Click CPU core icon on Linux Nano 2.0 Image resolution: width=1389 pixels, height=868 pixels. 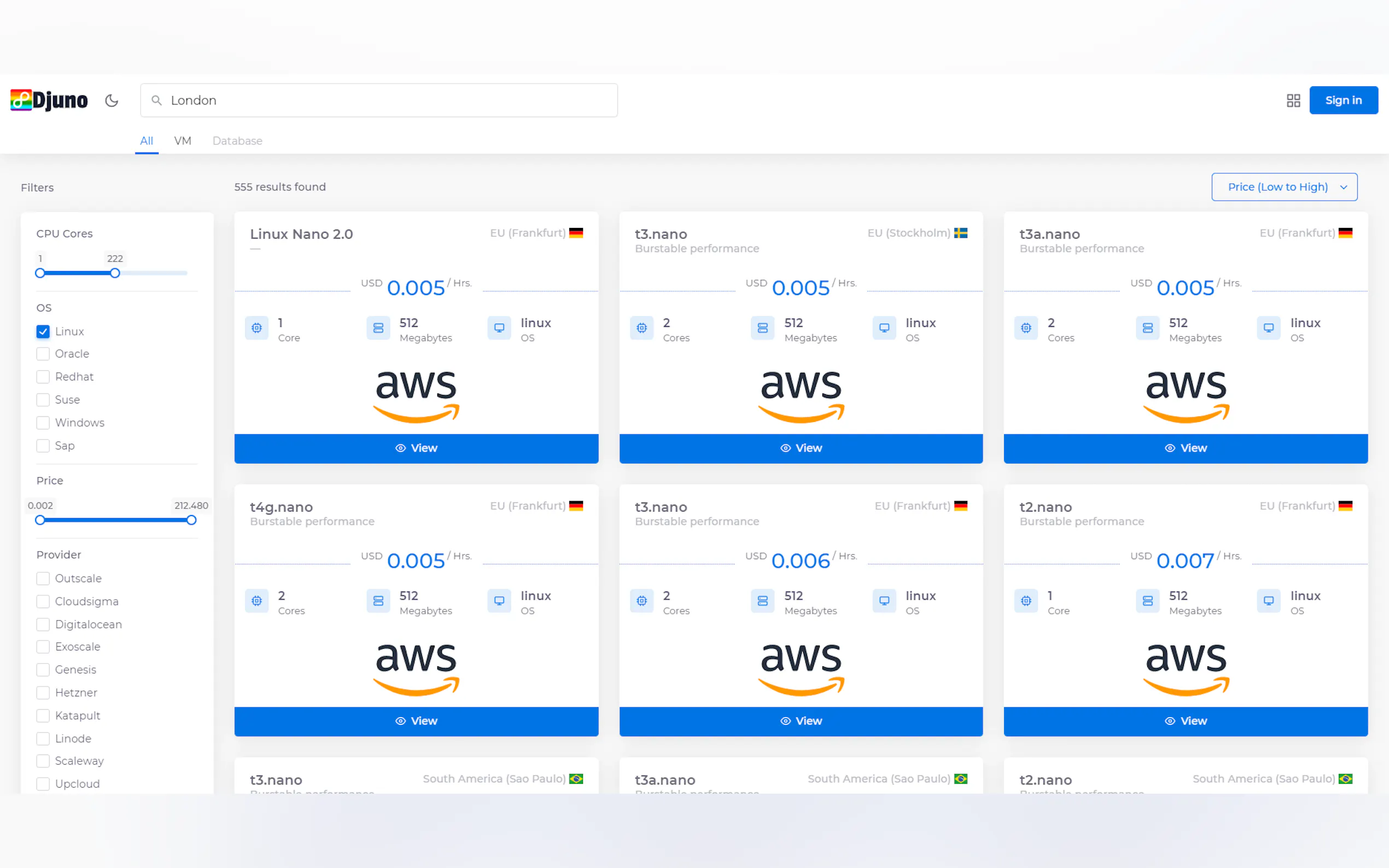click(x=256, y=328)
